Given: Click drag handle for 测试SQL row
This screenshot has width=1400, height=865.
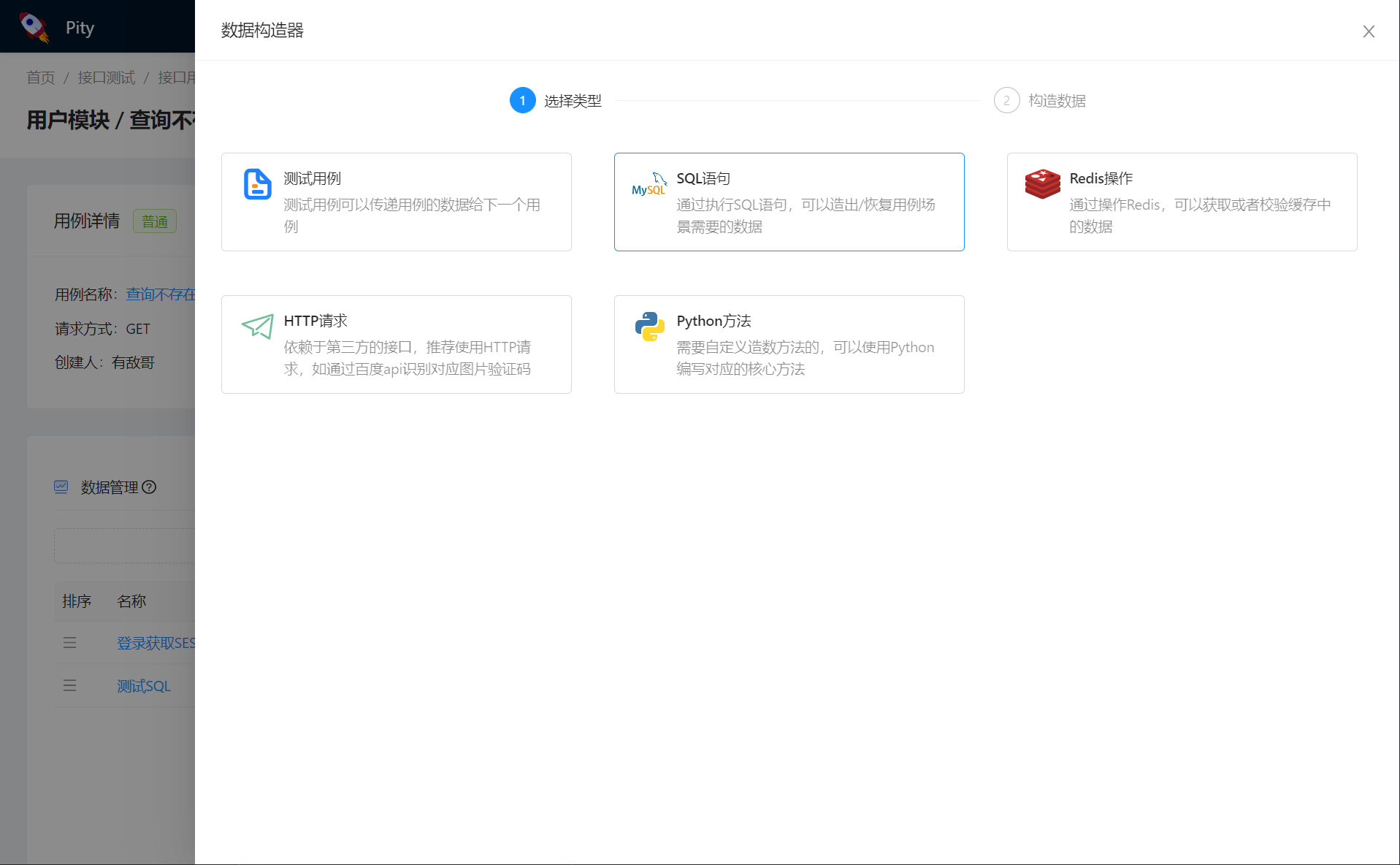Looking at the screenshot, I should (70, 685).
